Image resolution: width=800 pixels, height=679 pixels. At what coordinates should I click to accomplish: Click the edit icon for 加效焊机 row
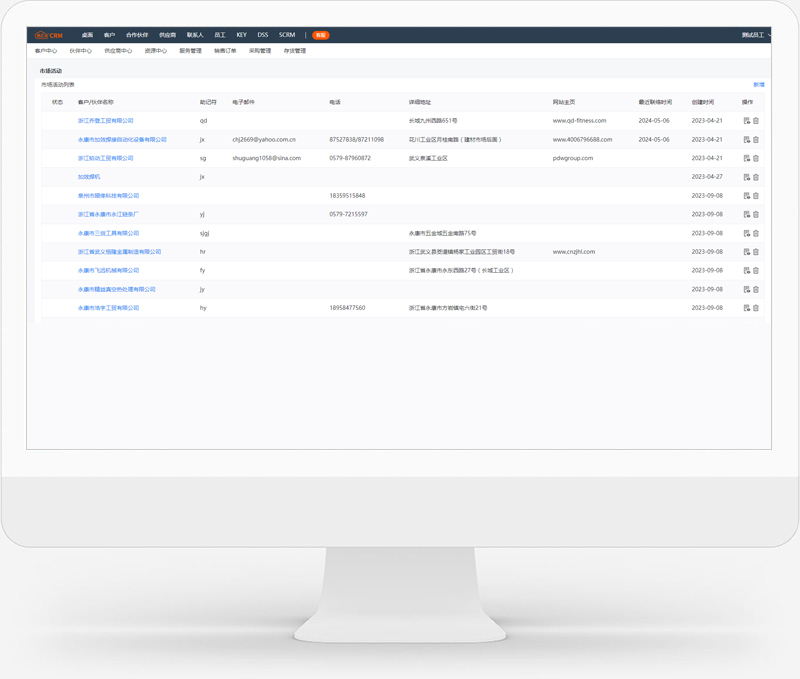click(746, 177)
